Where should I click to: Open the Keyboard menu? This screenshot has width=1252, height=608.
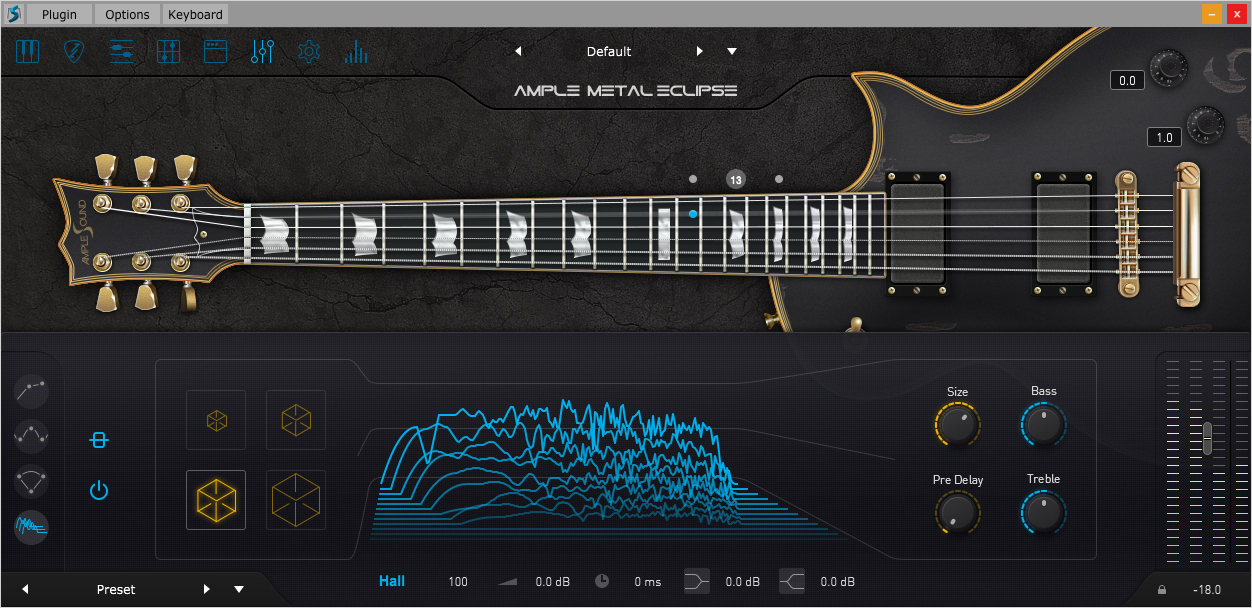tap(195, 14)
